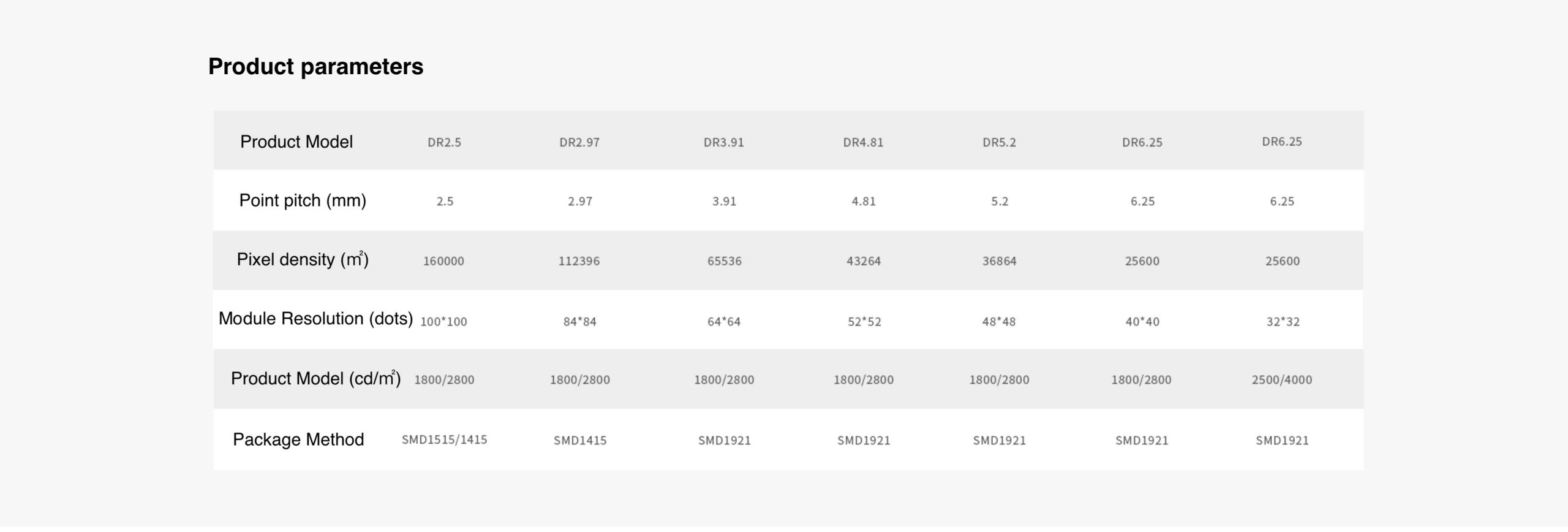Select the DR2.5 model header cell
This screenshot has height=532, width=1568.
(444, 142)
